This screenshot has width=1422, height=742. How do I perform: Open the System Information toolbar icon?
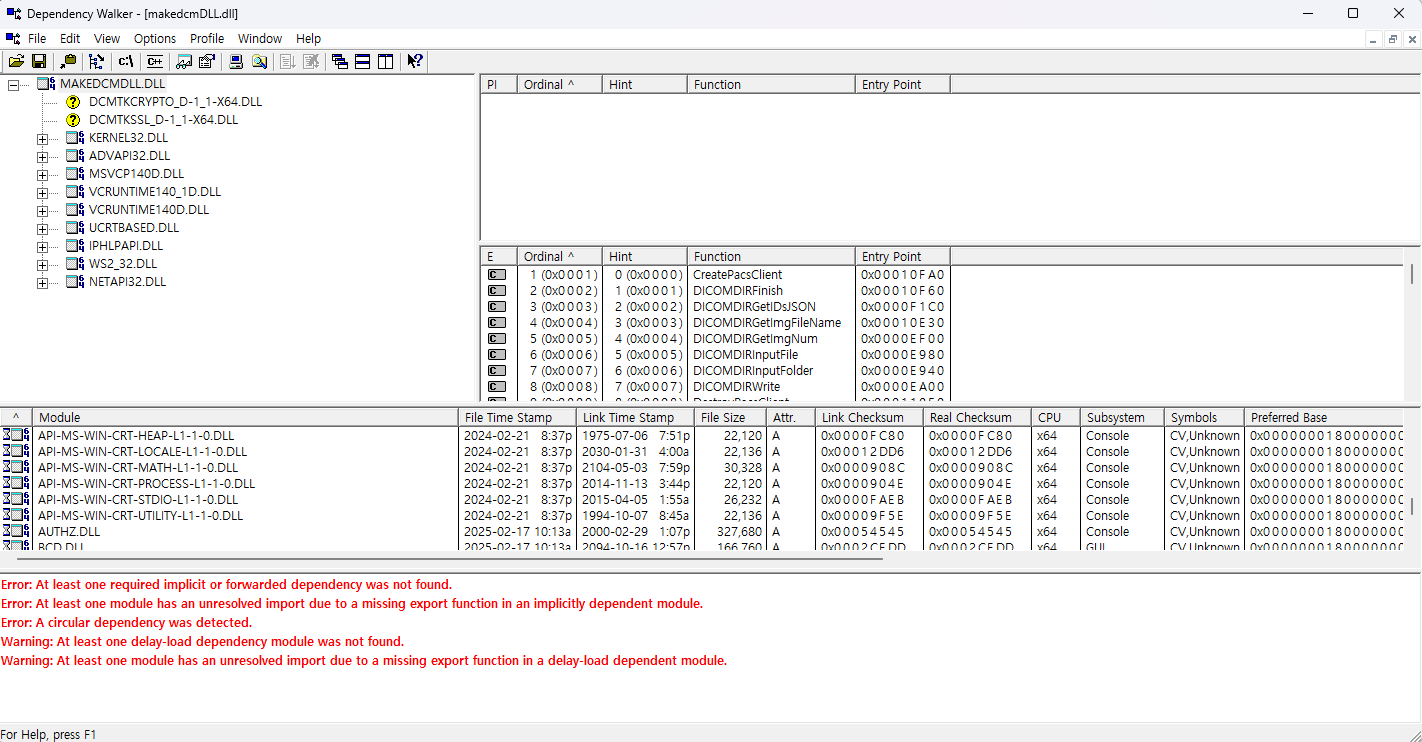click(236, 61)
